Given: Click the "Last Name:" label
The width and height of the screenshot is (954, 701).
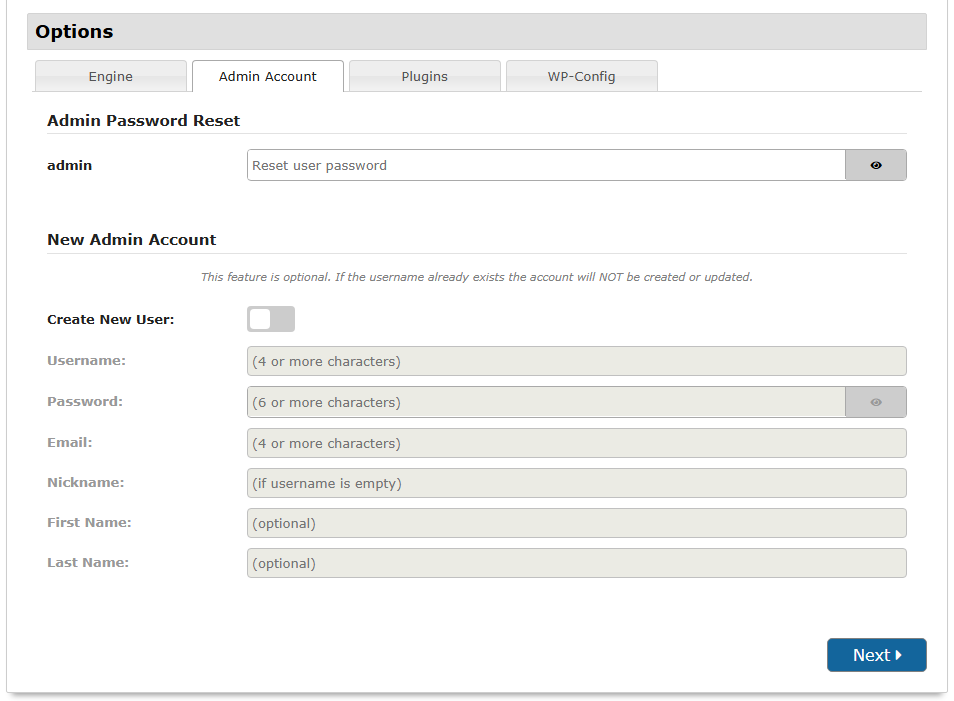Looking at the screenshot, I should [88, 563].
